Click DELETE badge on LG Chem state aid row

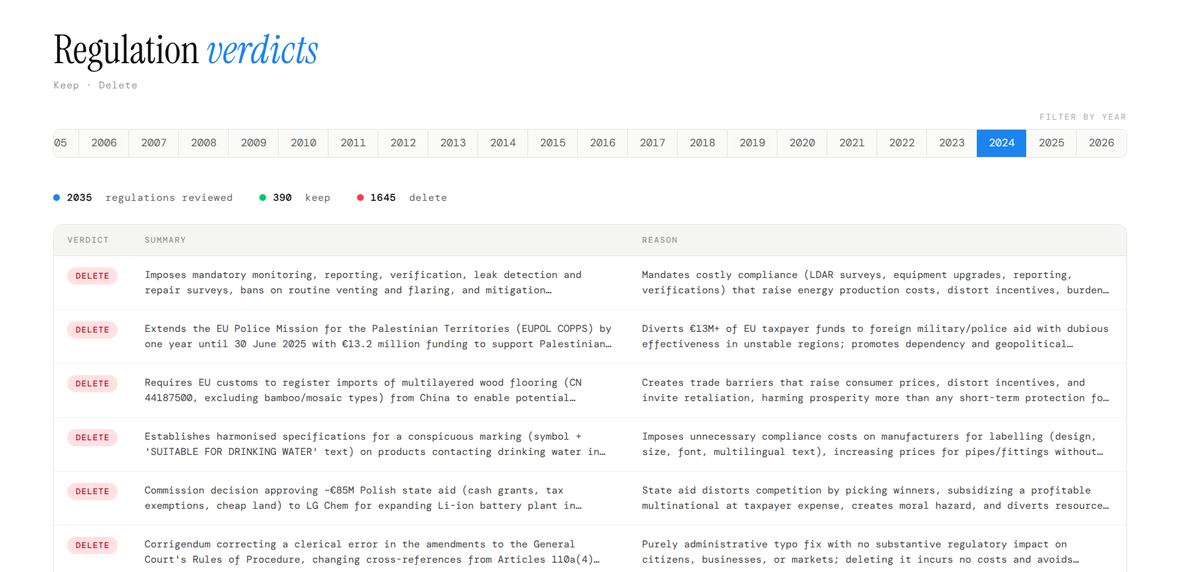click(x=93, y=491)
